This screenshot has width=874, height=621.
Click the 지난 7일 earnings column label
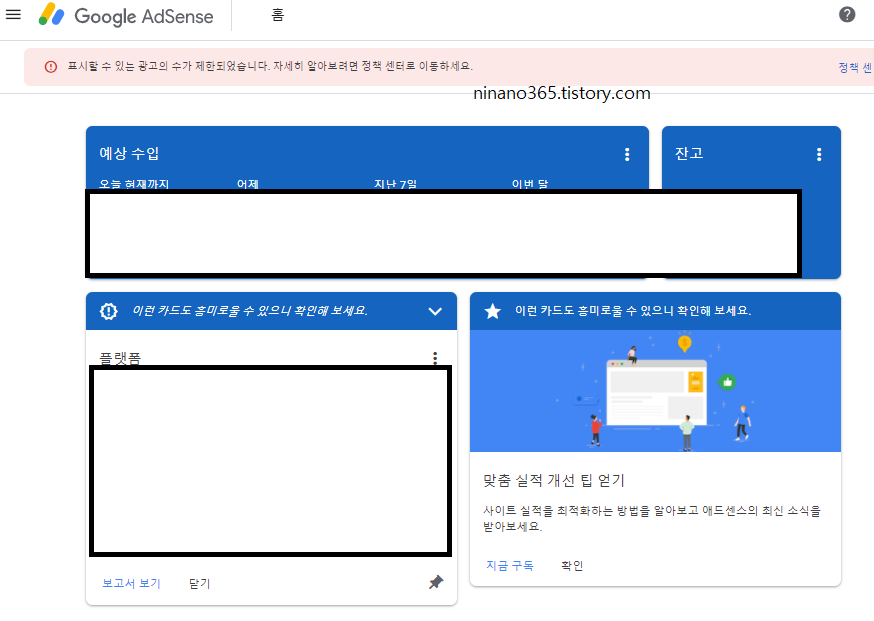click(x=395, y=184)
